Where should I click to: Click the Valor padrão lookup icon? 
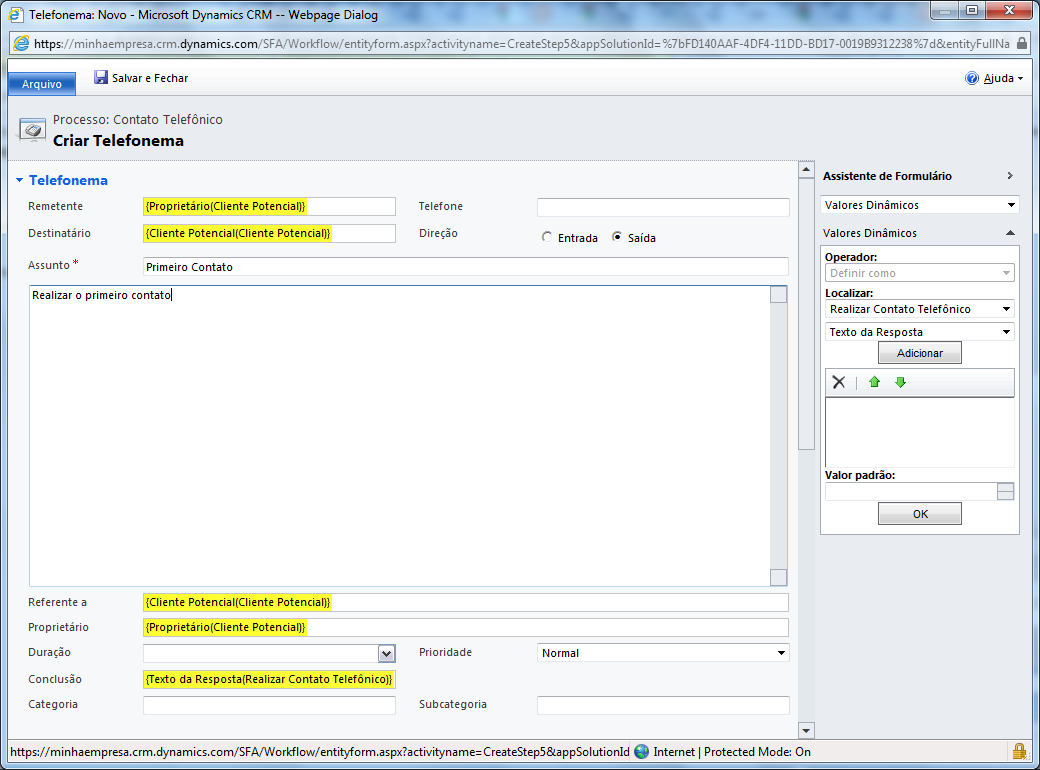click(1006, 491)
